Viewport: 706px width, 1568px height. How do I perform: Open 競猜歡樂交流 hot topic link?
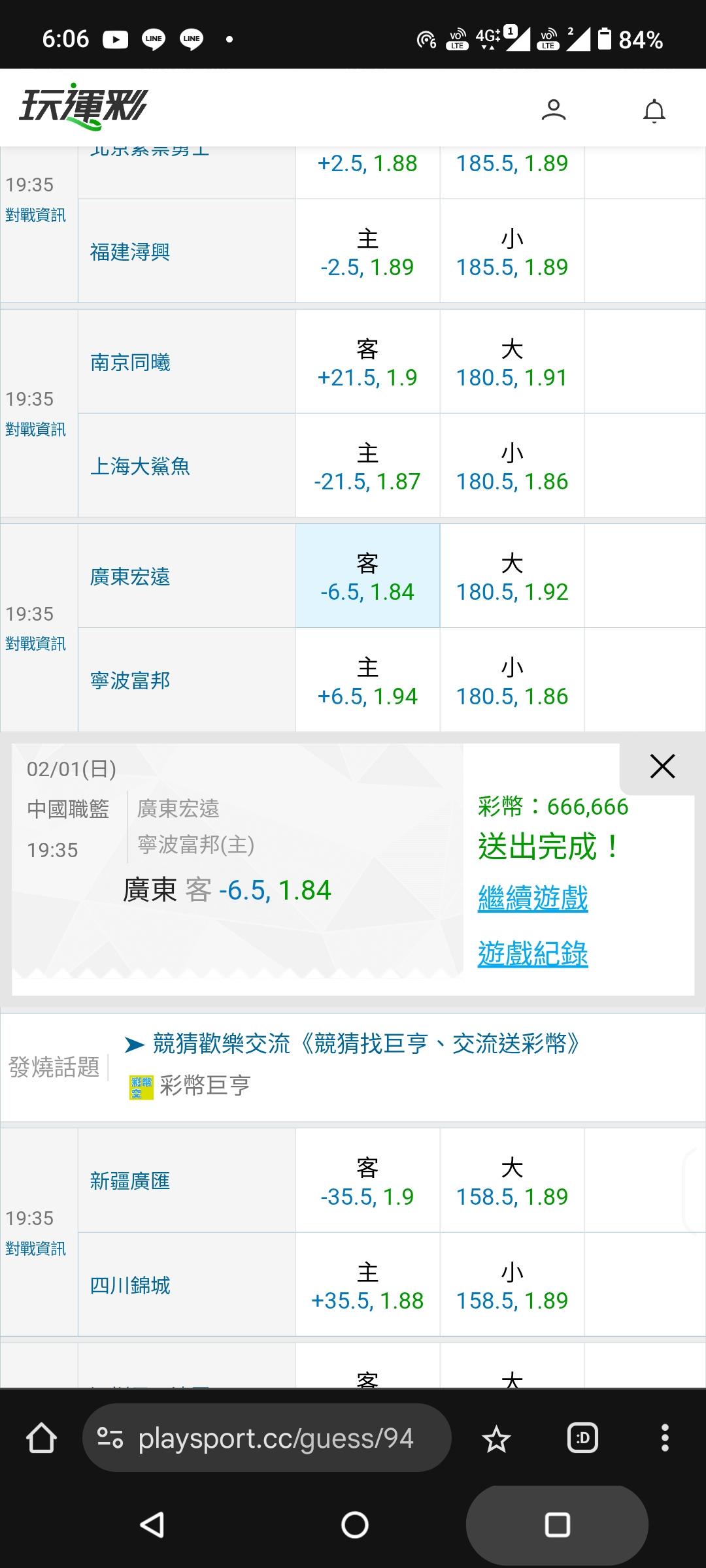[366, 1043]
